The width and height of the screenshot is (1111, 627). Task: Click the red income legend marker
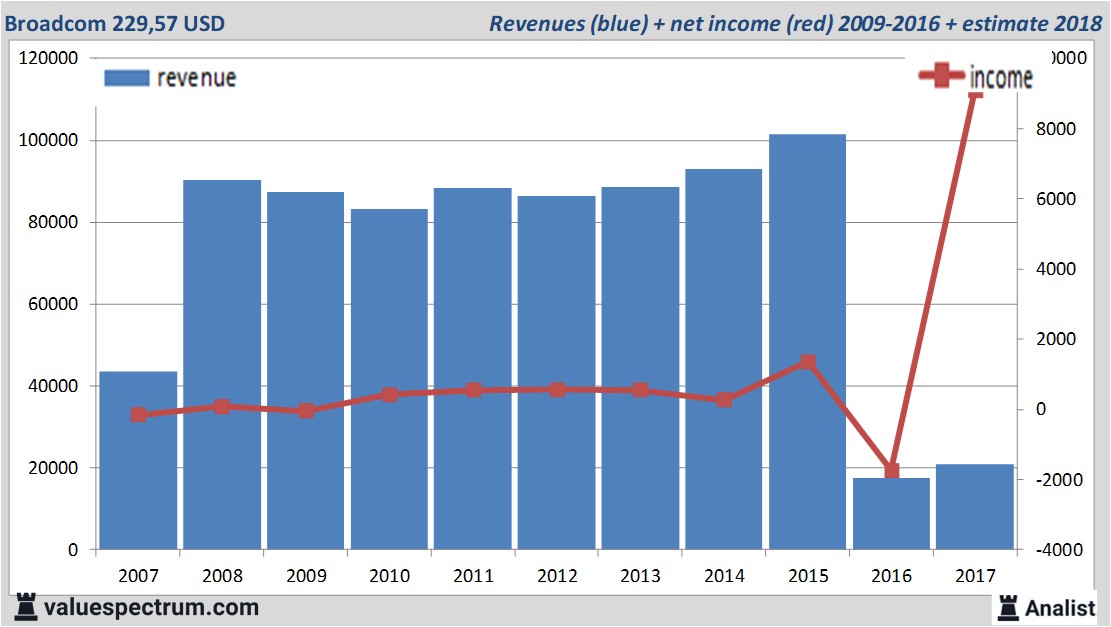tap(941, 75)
